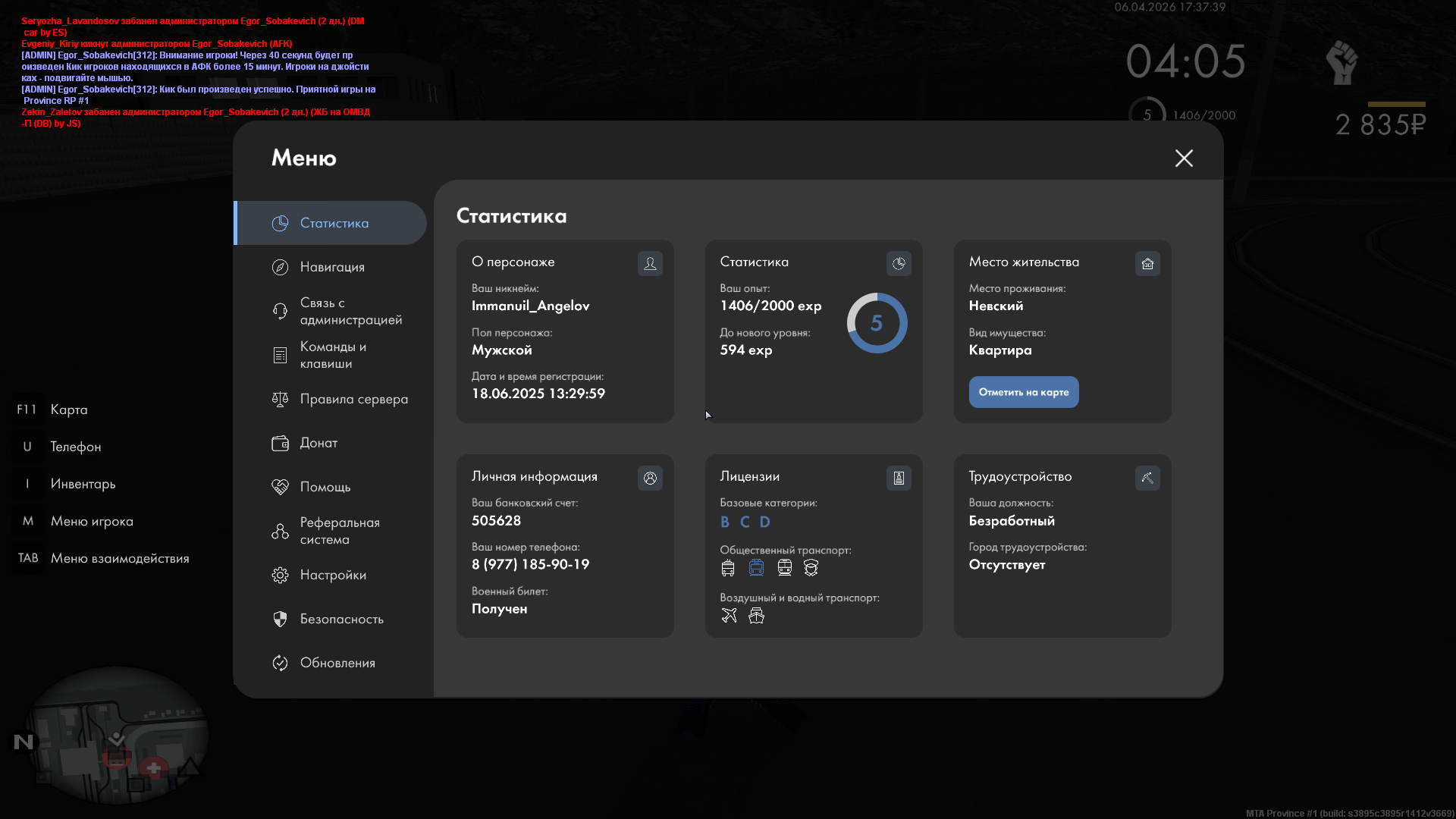Click the user icon in Личная информация card
Screen dimensions: 1456x819
(650, 478)
